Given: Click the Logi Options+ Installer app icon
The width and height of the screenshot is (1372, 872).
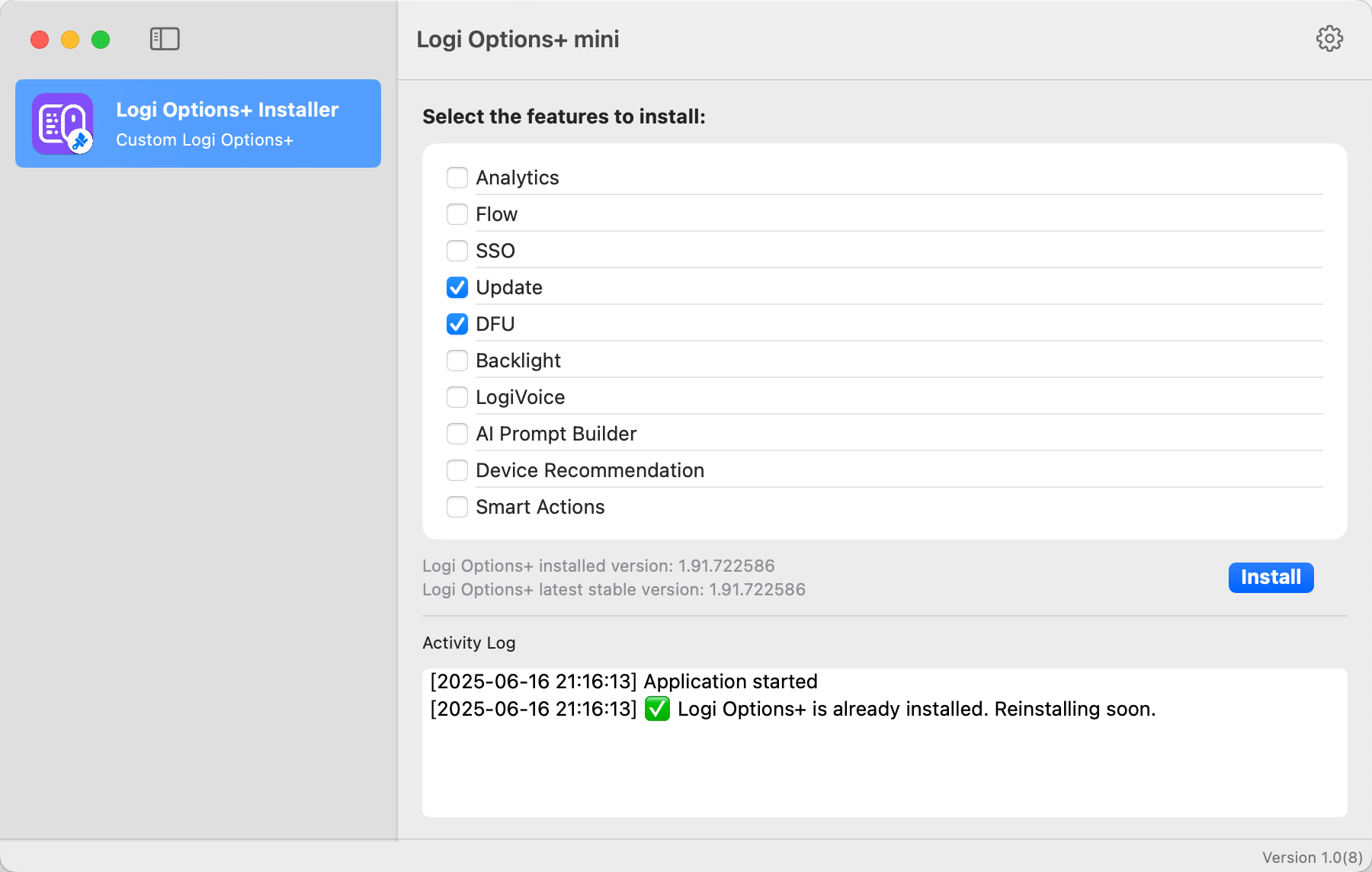Looking at the screenshot, I should coord(63,123).
